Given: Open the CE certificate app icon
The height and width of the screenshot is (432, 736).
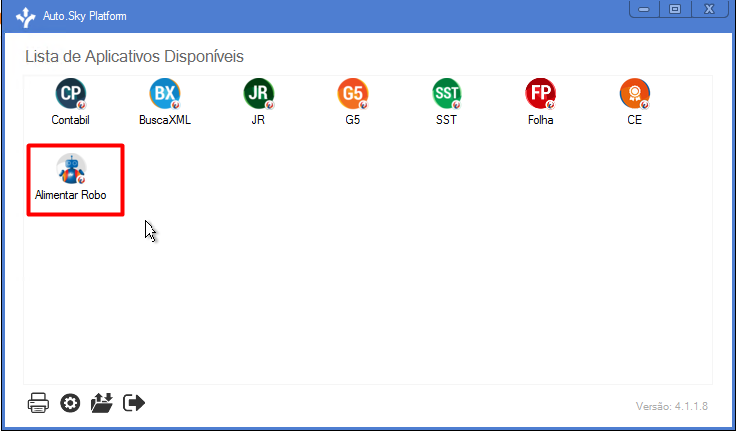Looking at the screenshot, I should [635, 94].
